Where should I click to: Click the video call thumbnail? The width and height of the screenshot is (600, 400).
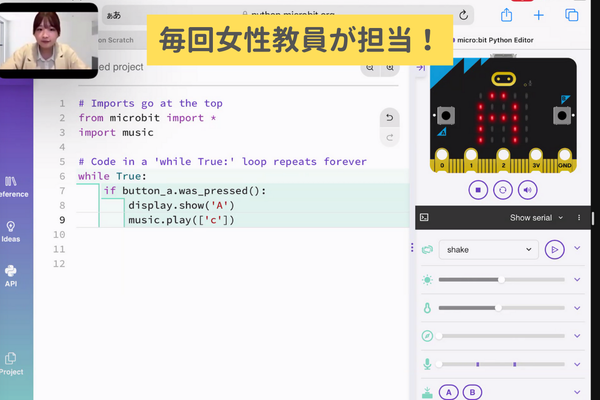tap(49, 40)
